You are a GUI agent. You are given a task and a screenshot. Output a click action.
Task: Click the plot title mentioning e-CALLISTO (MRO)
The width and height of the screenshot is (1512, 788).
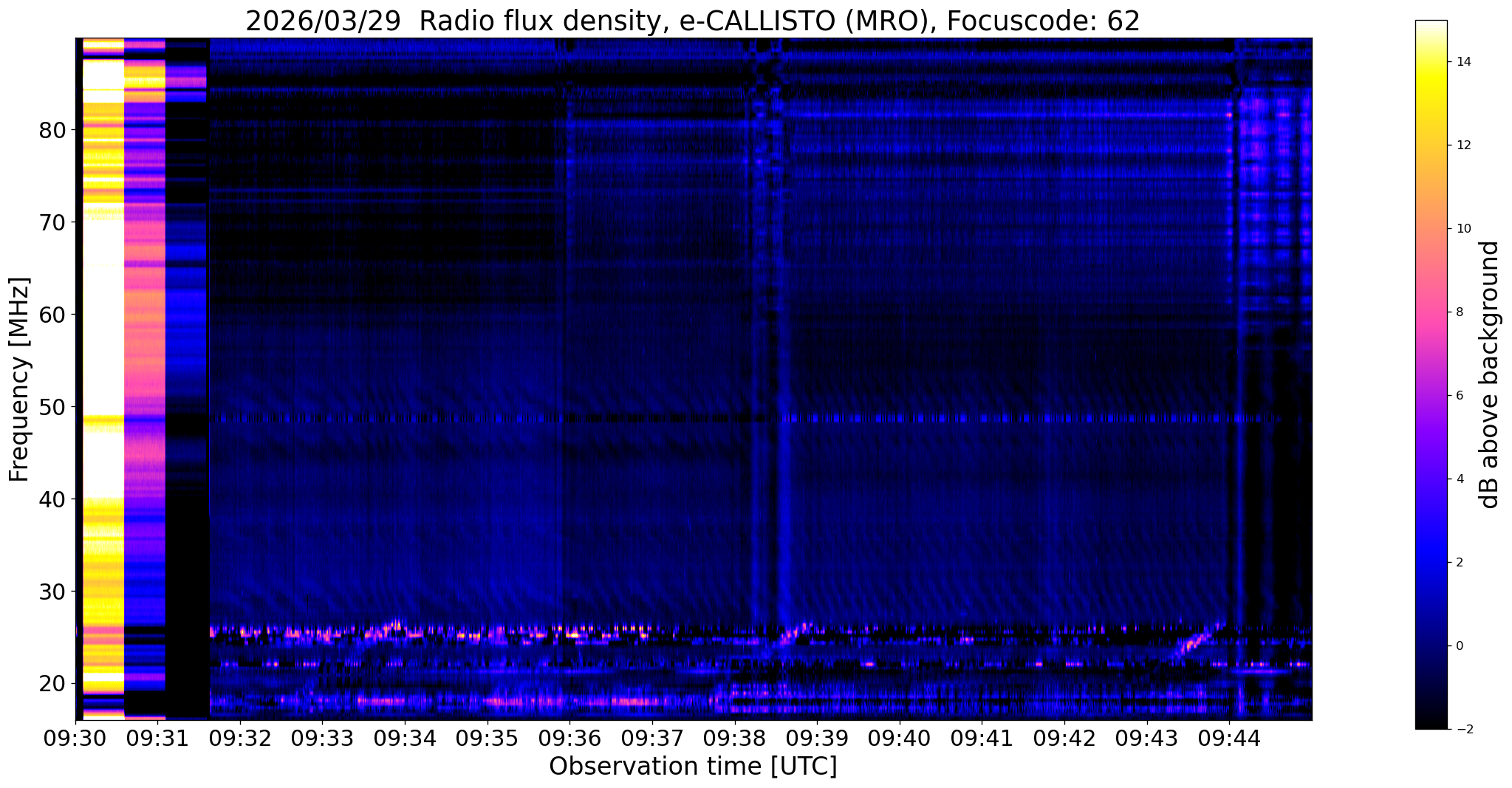(x=693, y=21)
